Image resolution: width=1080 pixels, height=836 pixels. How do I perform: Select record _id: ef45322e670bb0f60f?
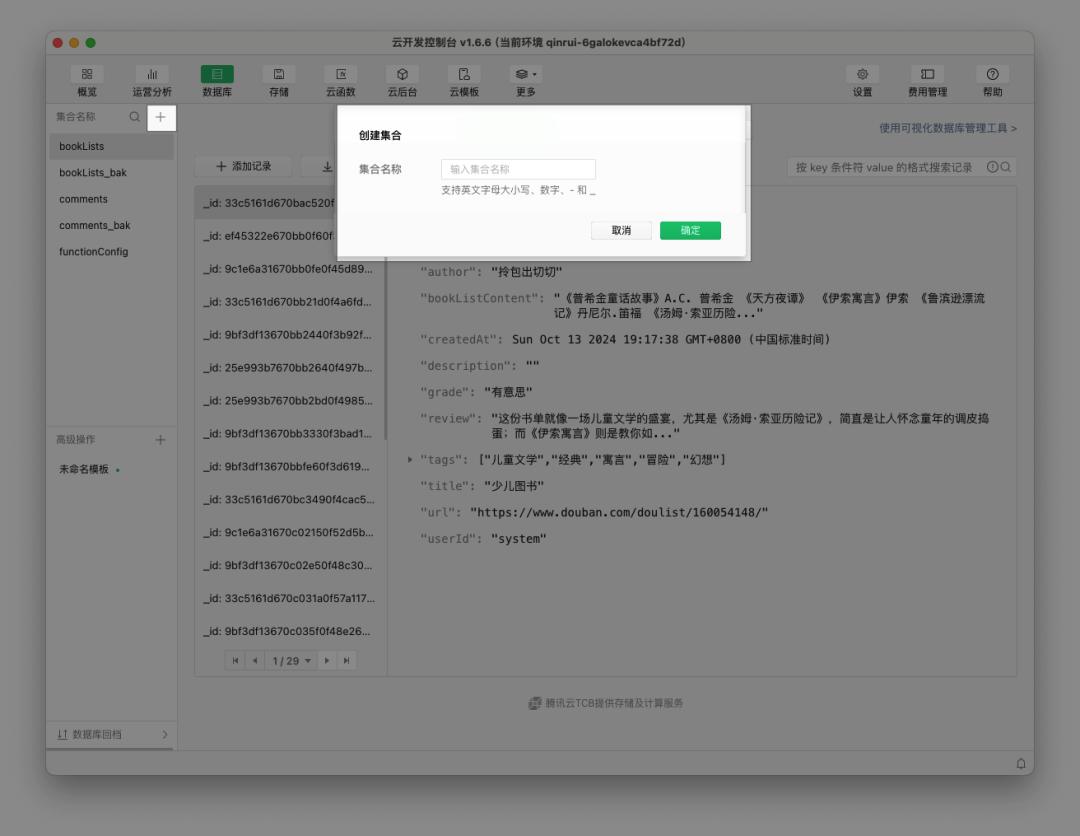tap(267, 236)
